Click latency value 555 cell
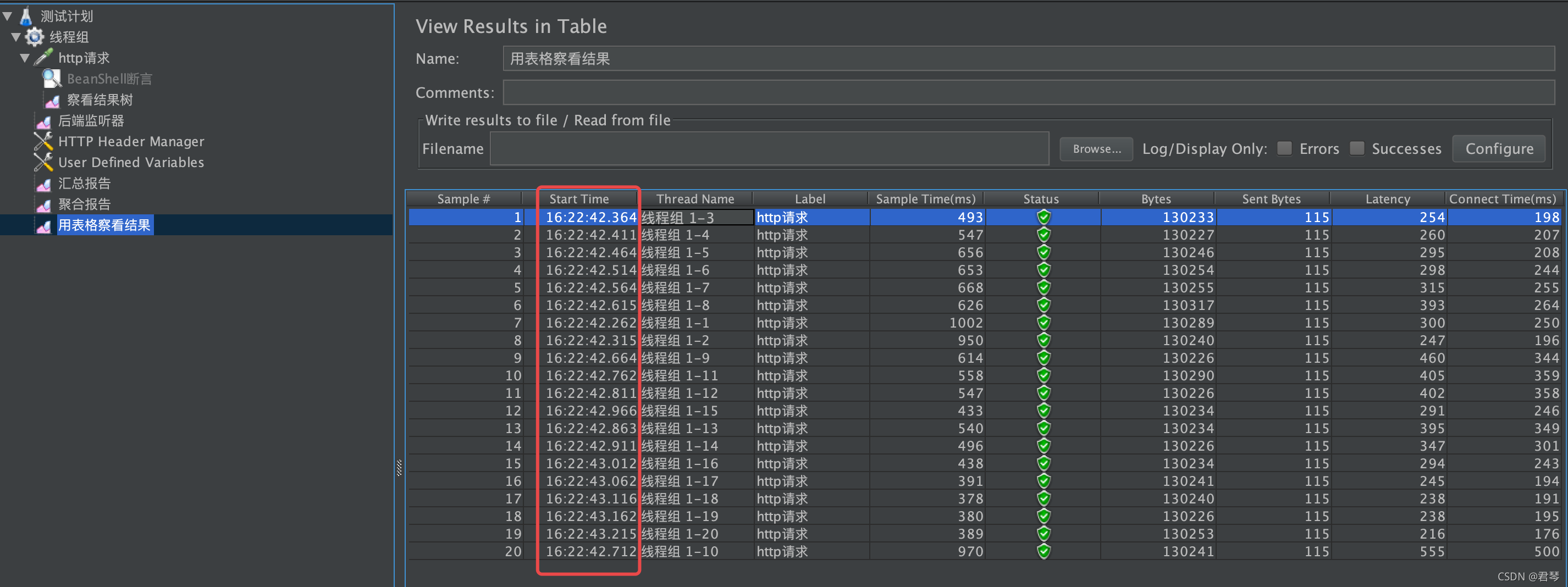The height and width of the screenshot is (587, 1568). [x=1388, y=552]
